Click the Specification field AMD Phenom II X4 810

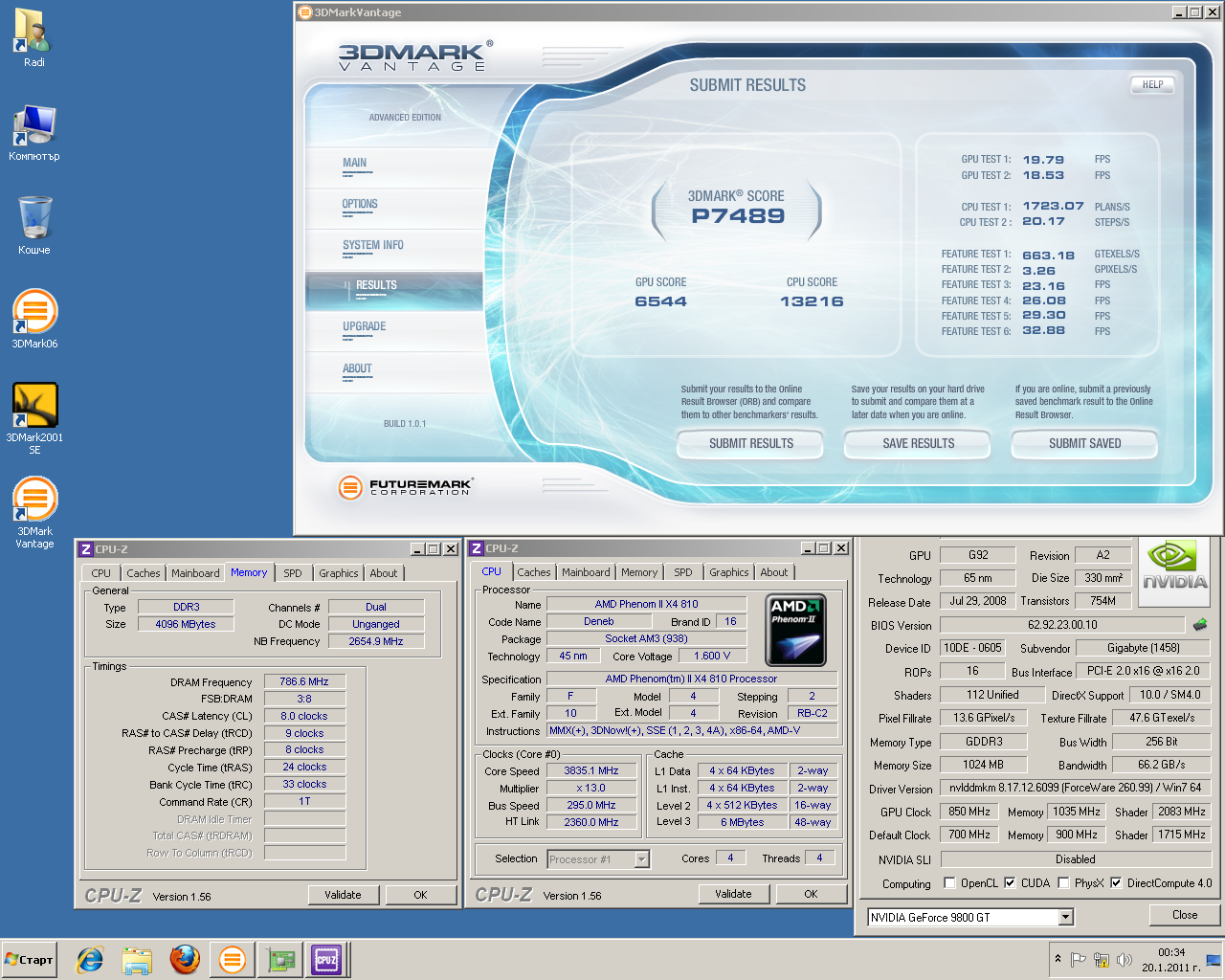(692, 679)
